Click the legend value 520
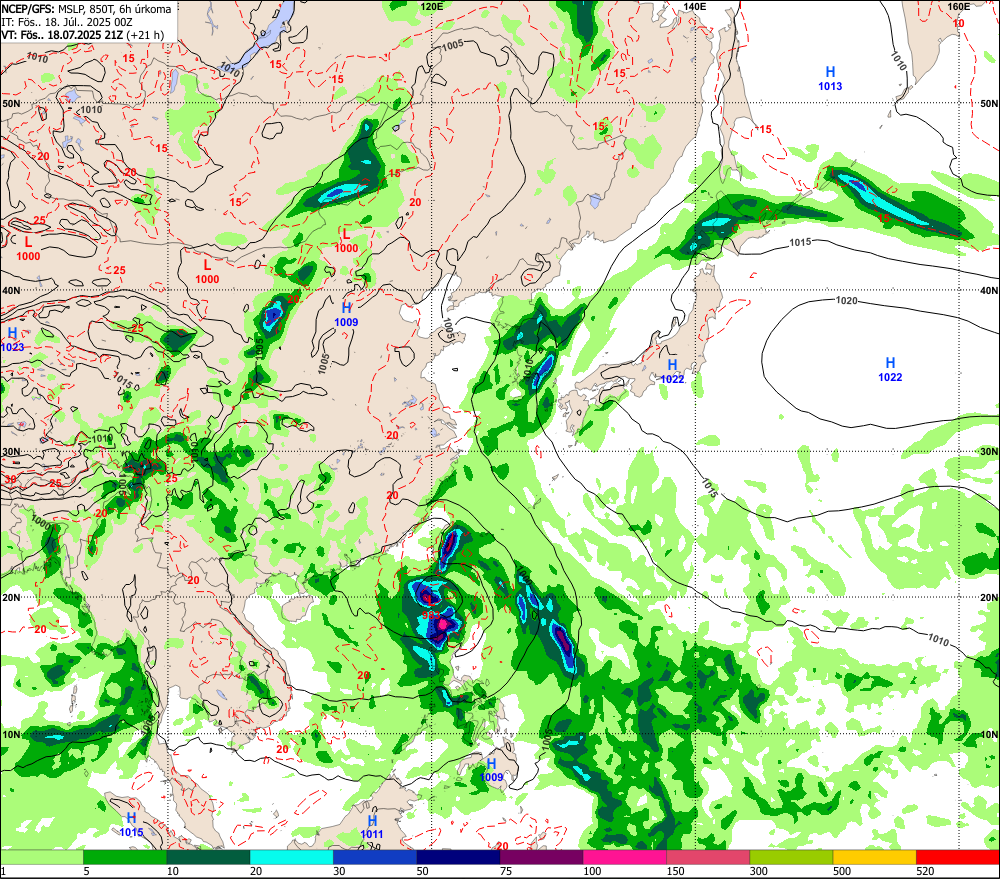Viewport: 1000px width, 879px height. pos(925,871)
